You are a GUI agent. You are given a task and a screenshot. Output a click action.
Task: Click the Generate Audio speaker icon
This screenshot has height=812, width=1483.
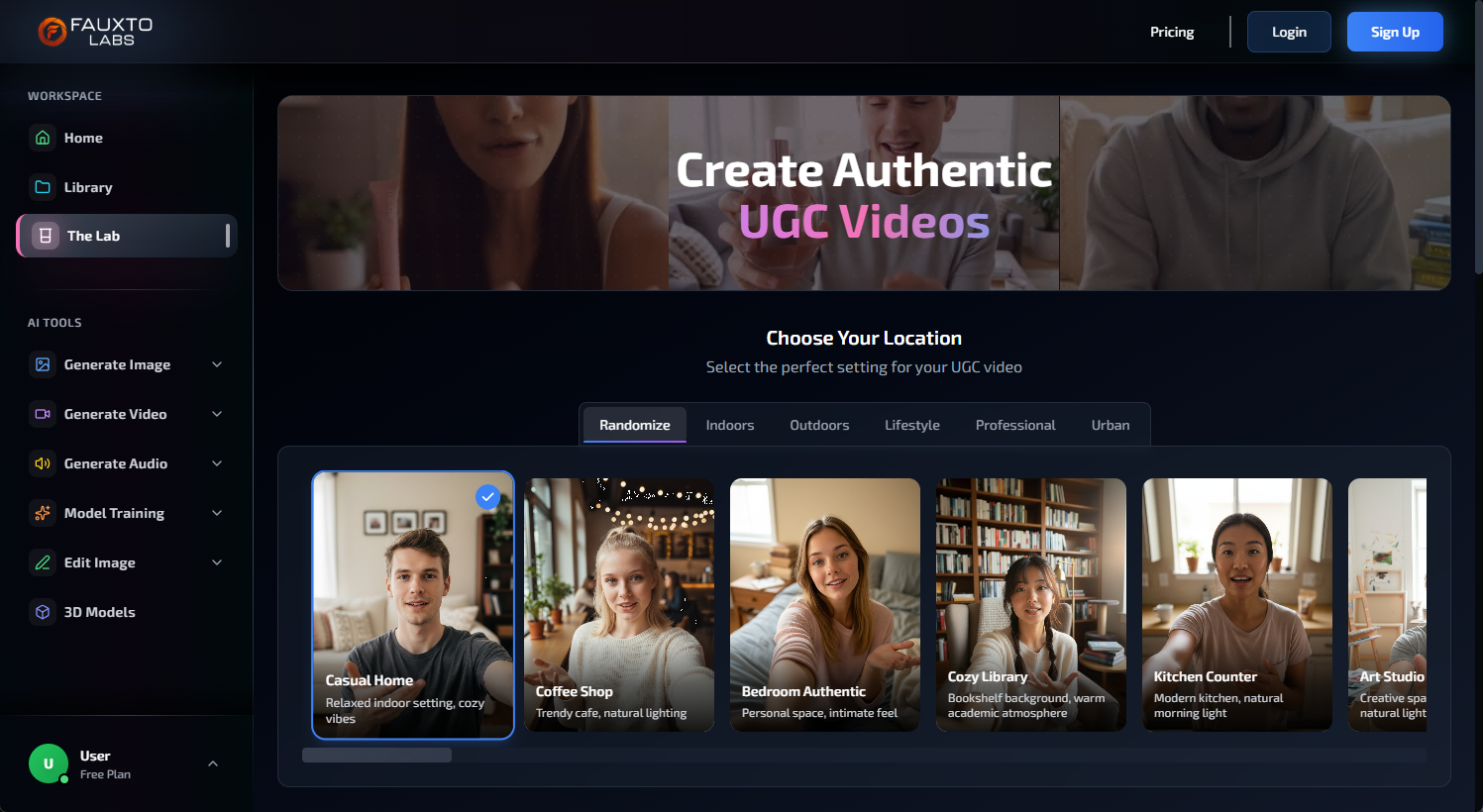coord(43,463)
